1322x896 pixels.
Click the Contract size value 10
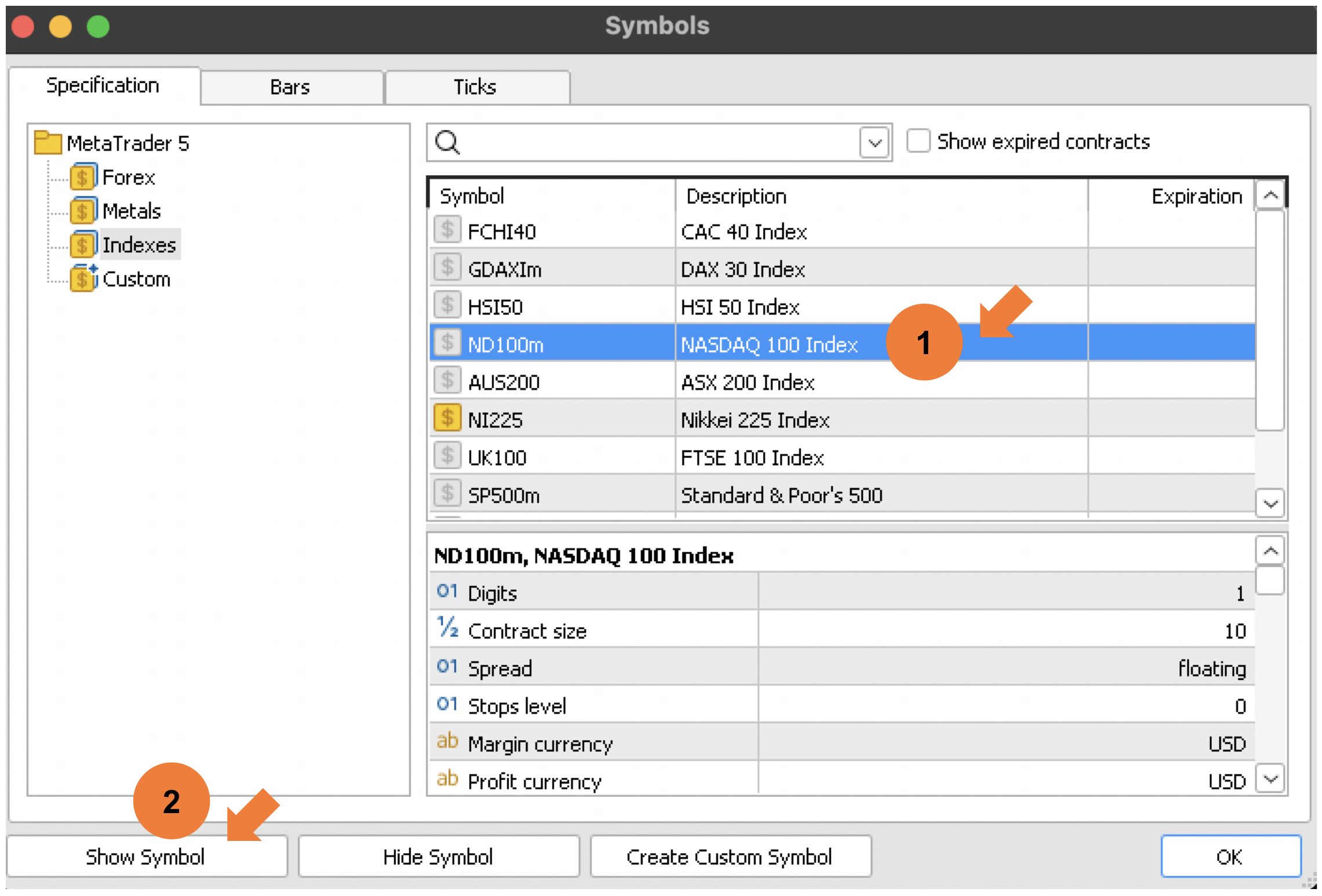(x=1235, y=631)
